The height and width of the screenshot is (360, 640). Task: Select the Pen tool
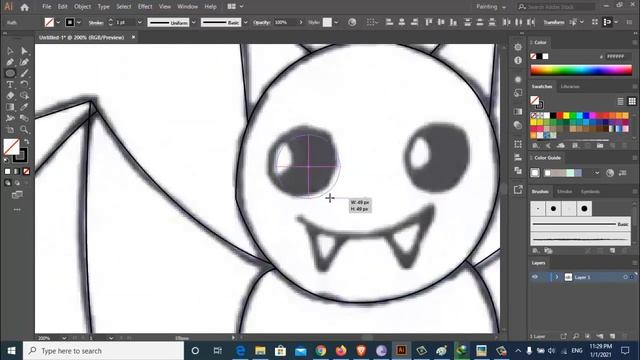pyautogui.click(x=10, y=62)
